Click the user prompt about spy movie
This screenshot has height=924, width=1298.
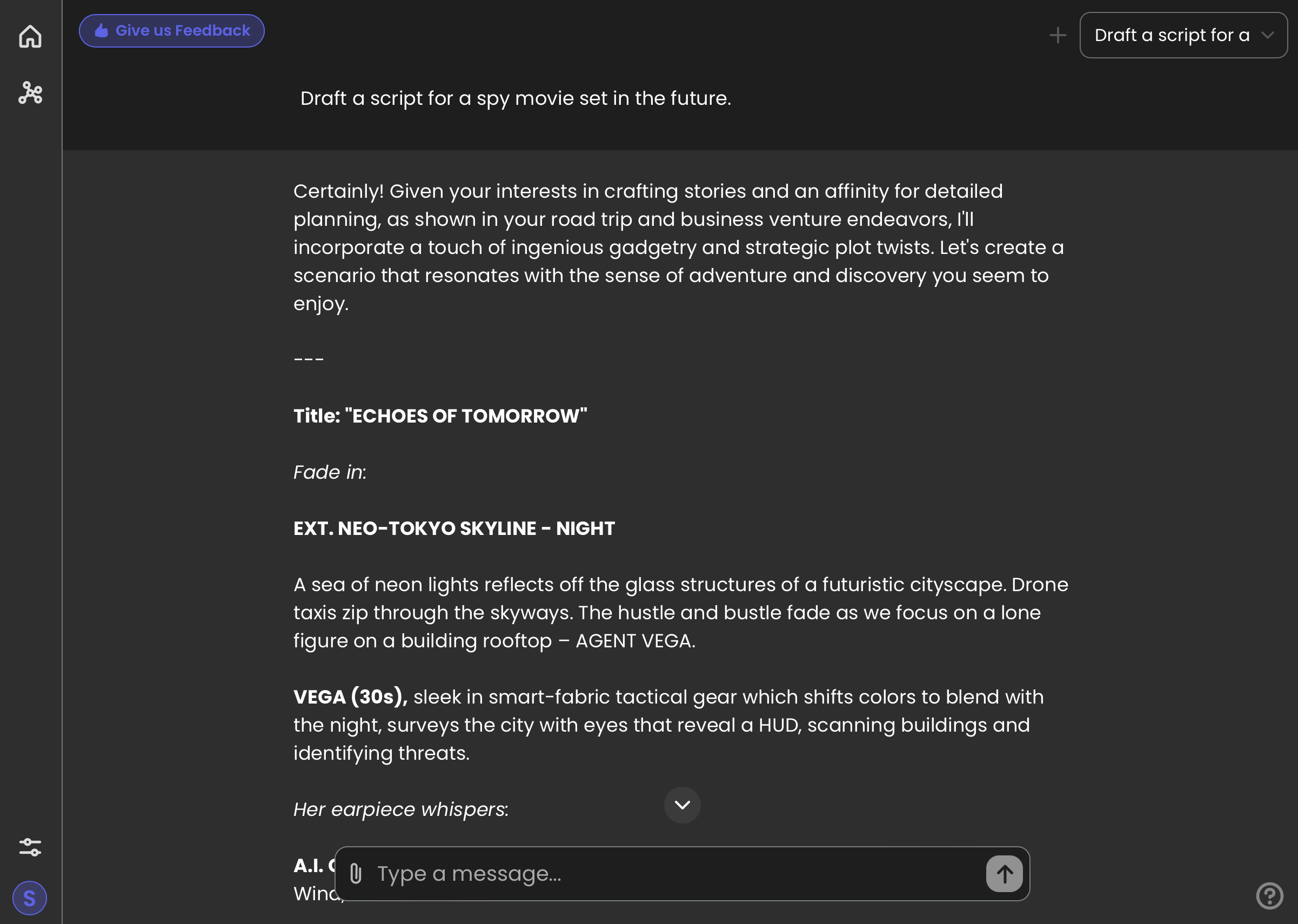point(515,98)
